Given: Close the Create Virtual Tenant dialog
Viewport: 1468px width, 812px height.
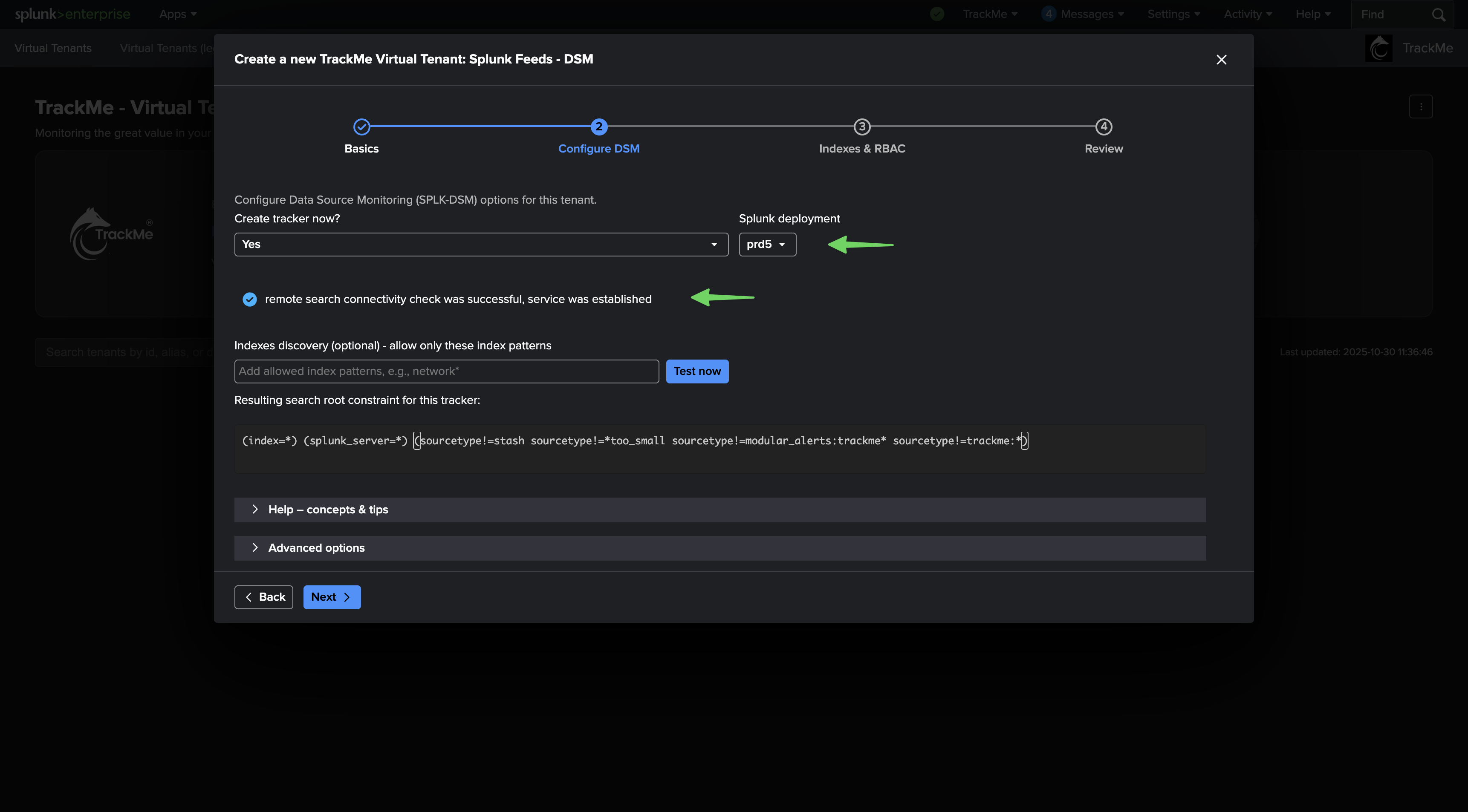Looking at the screenshot, I should [x=1221, y=60].
